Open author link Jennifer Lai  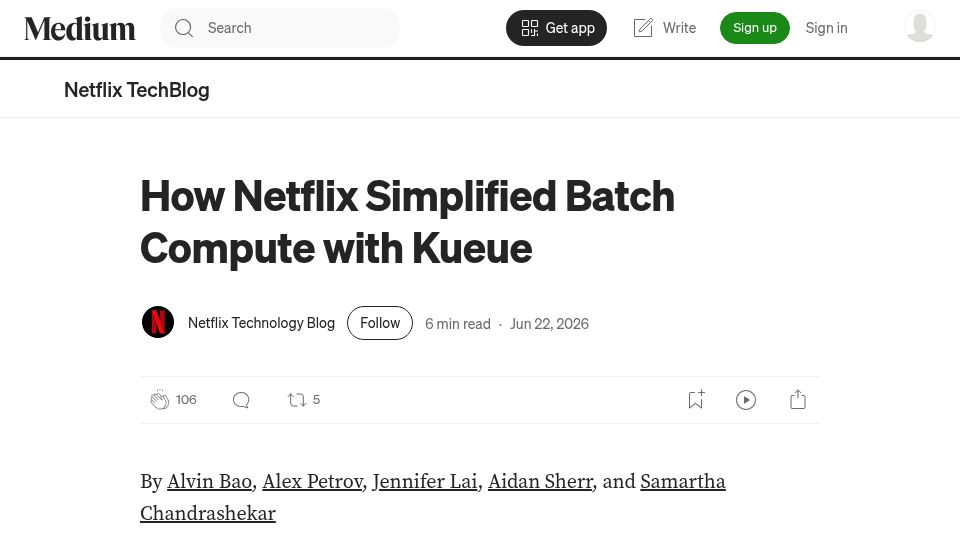click(x=425, y=482)
